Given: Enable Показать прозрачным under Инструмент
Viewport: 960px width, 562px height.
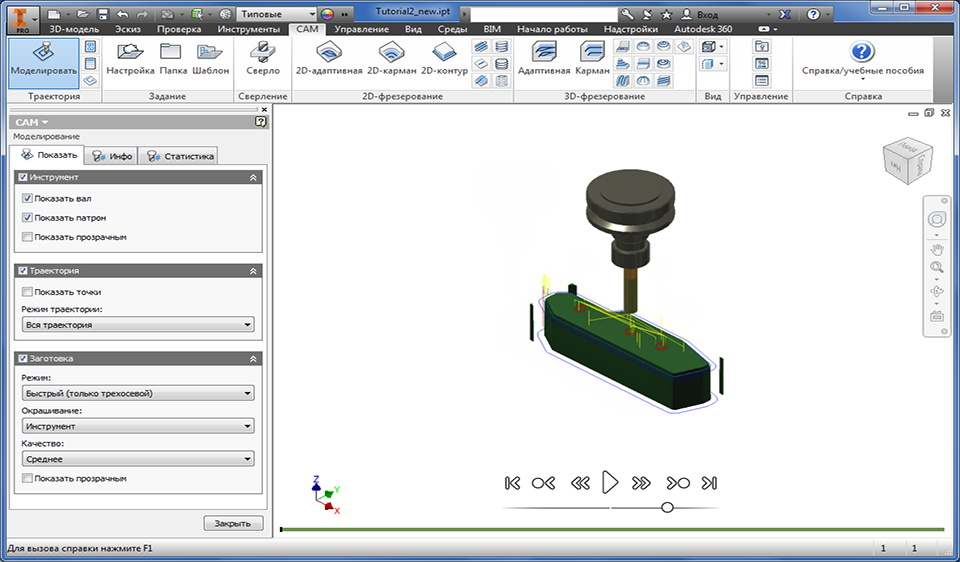Looking at the screenshot, I should (x=27, y=237).
